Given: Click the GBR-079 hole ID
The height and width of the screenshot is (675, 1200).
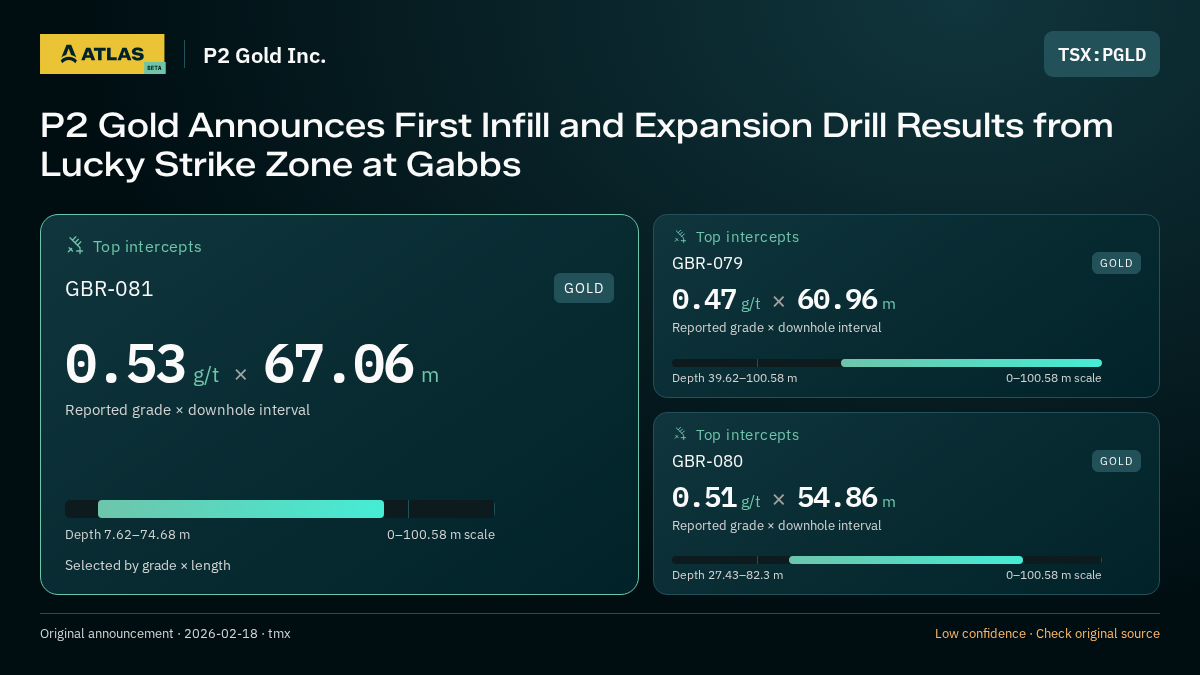Looking at the screenshot, I should pos(707,263).
